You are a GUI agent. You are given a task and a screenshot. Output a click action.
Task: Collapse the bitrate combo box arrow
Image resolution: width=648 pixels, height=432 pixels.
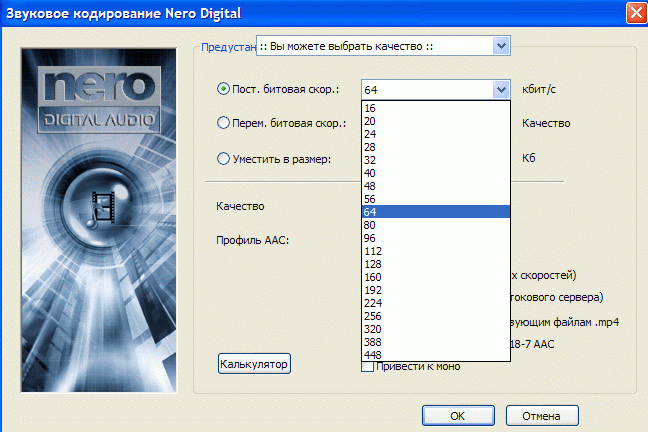(501, 89)
